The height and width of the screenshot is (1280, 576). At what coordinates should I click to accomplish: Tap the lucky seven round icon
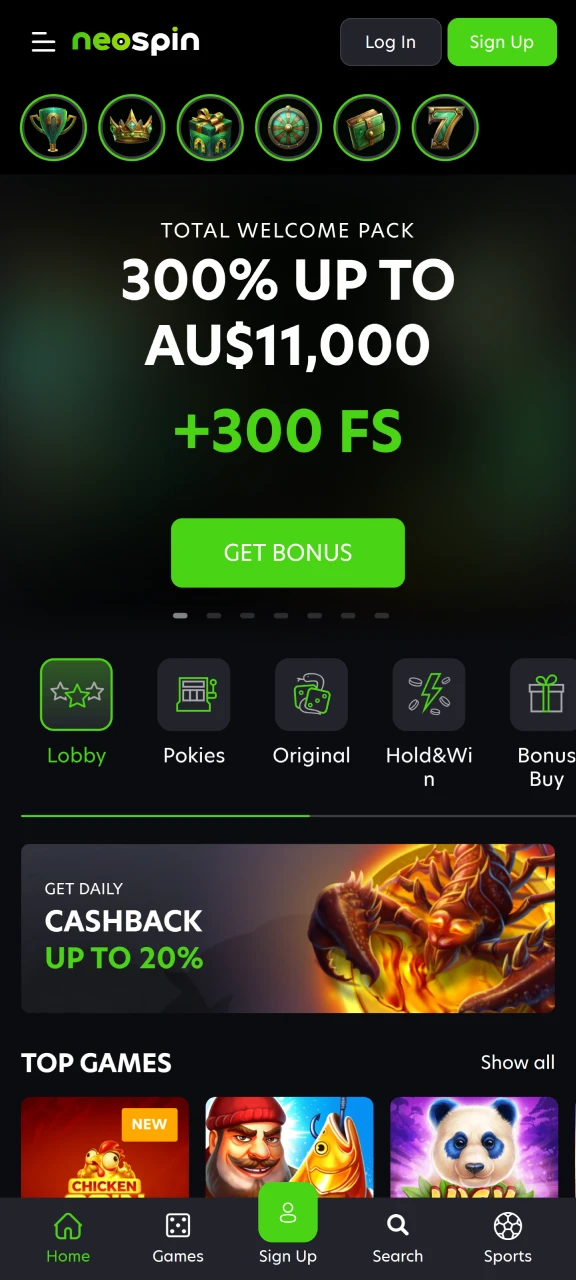pos(445,128)
